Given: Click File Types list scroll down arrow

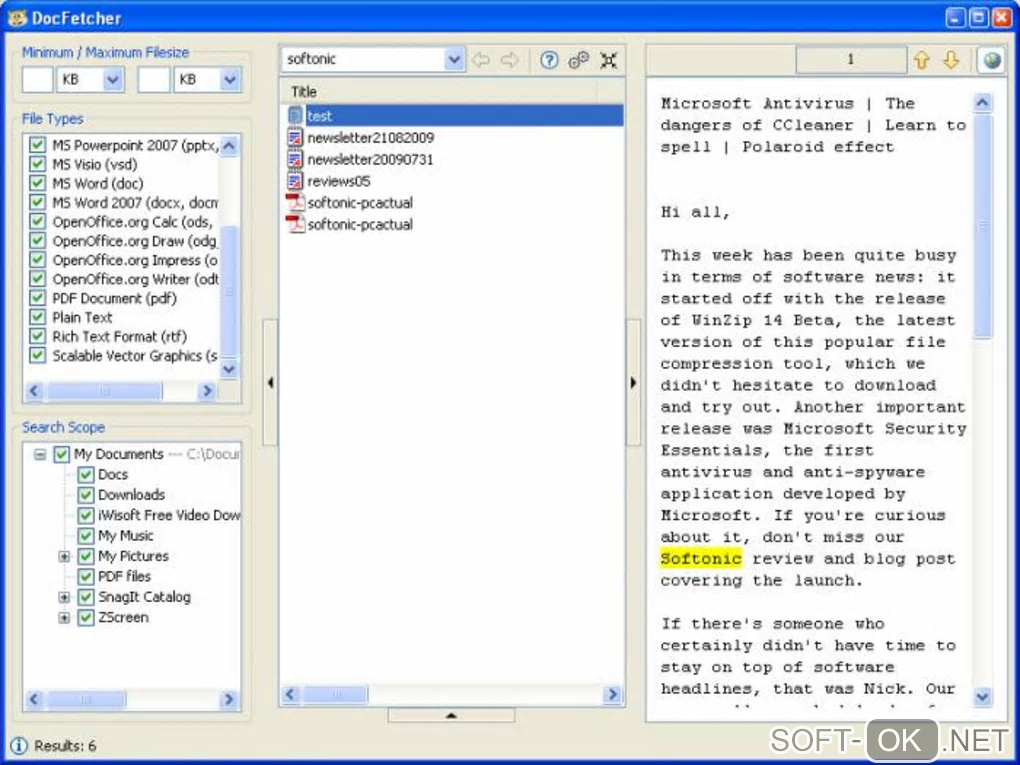Looking at the screenshot, I should [x=229, y=369].
